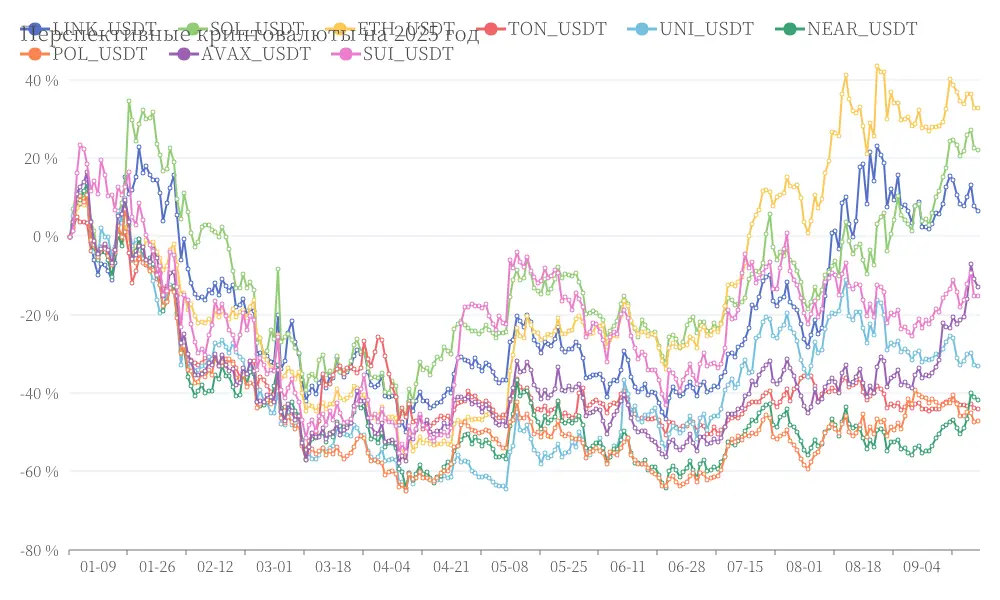Screen dimensions: 1000x600
Task: Toggle the SOL_USDT legend series
Action: [x=242, y=29]
